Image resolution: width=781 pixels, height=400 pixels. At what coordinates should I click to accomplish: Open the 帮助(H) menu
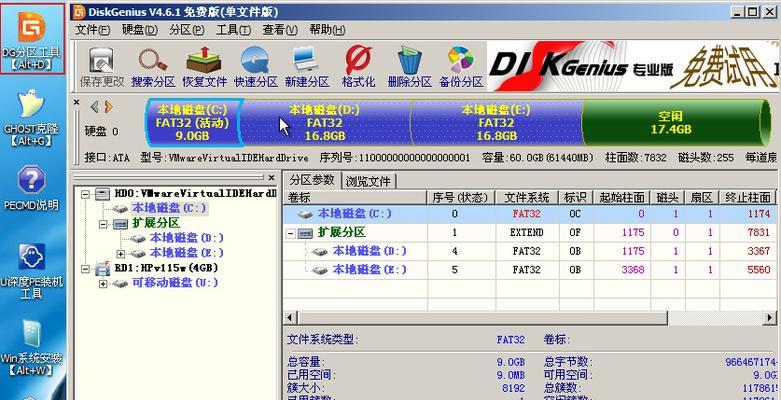coord(327,30)
